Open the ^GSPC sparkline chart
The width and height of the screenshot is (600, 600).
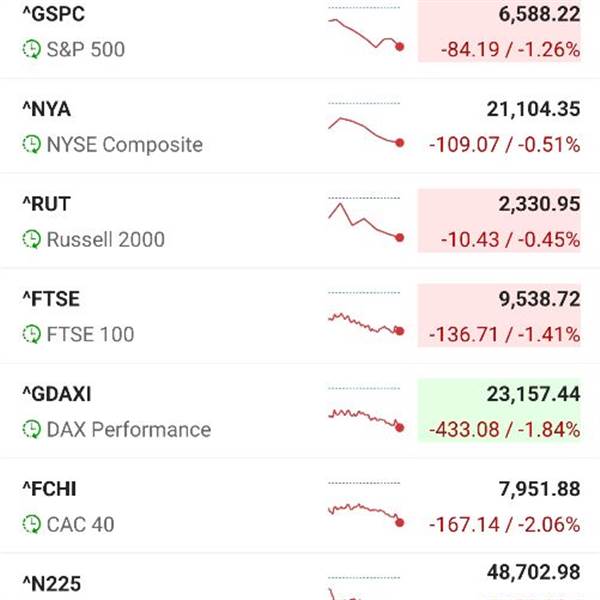365,32
